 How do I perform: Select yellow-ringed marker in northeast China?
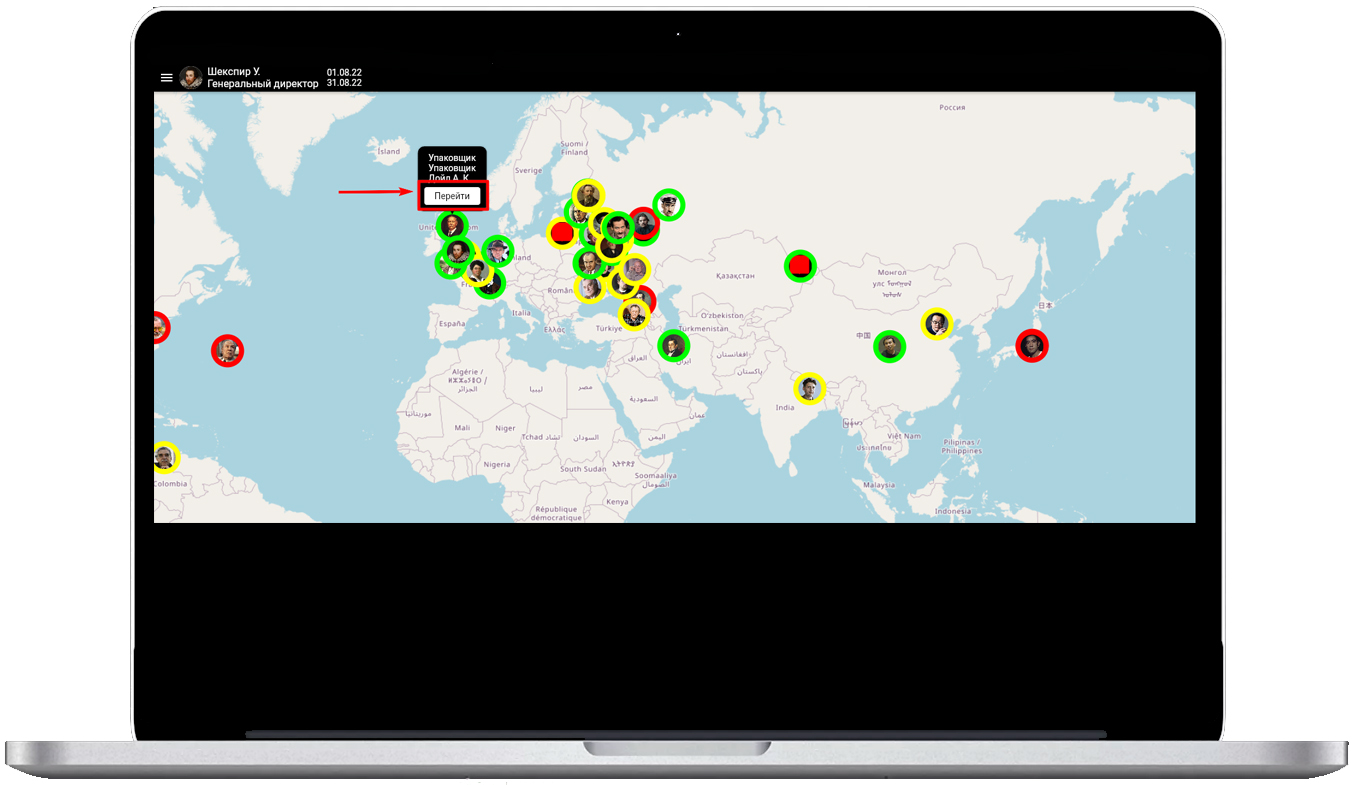click(936, 323)
